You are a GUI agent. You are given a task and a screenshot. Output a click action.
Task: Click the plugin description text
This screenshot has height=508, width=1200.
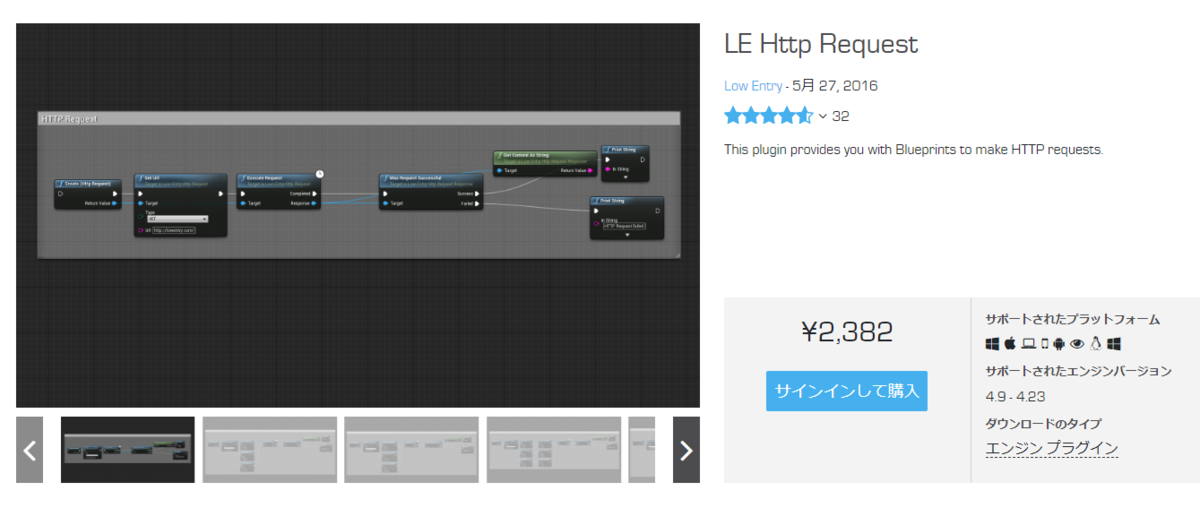click(x=913, y=150)
